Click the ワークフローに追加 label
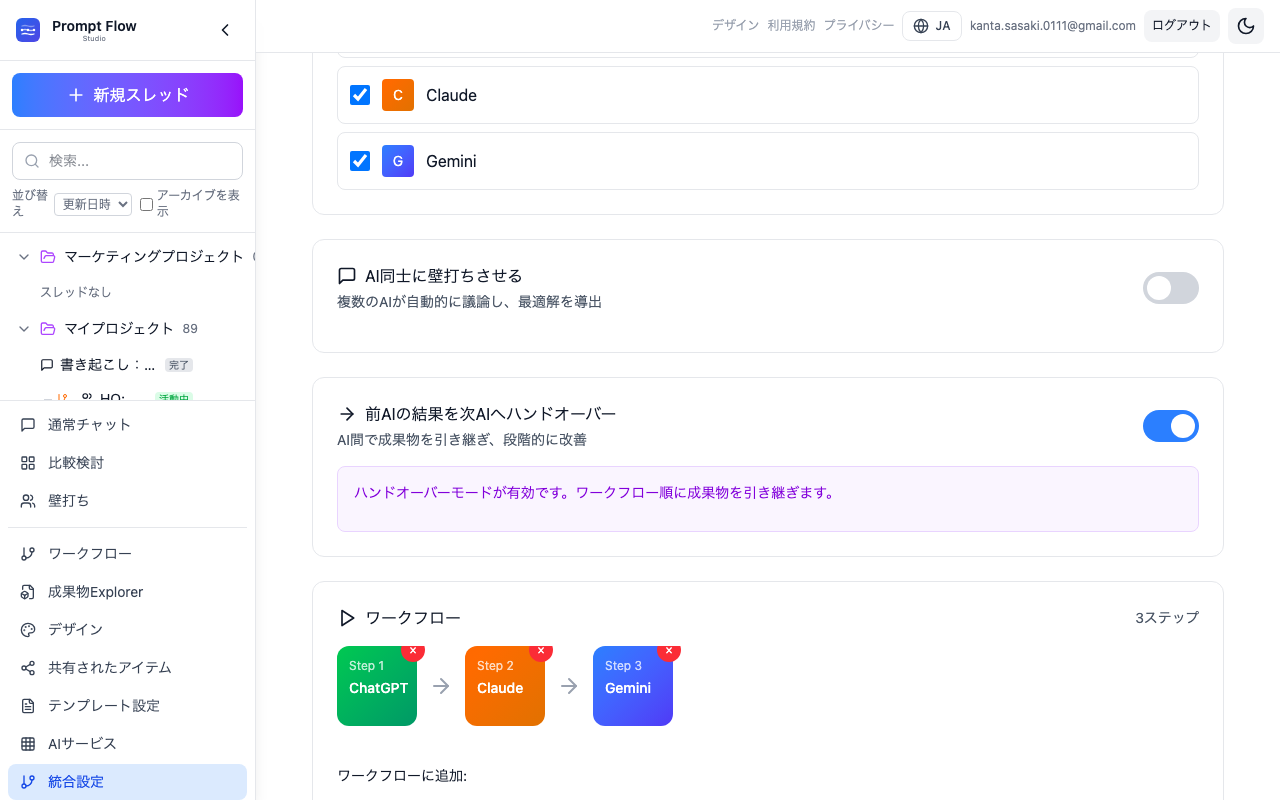1280x800 pixels. pyautogui.click(x=402, y=776)
